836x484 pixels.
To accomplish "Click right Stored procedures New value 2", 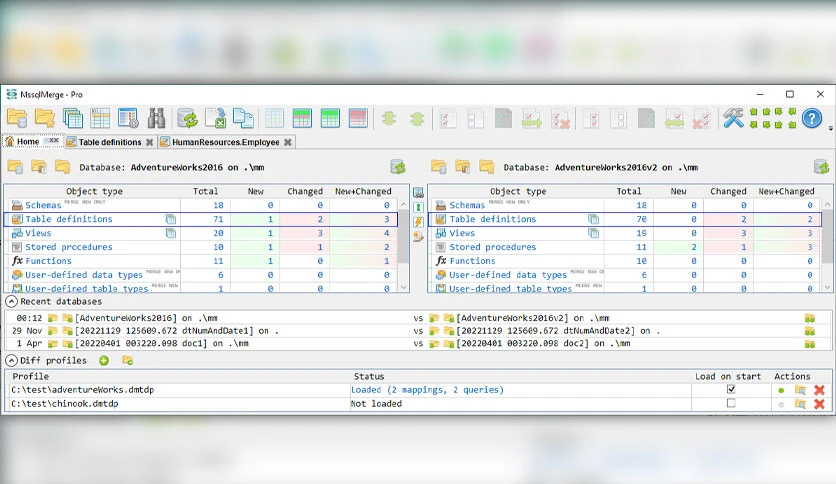I will [694, 247].
